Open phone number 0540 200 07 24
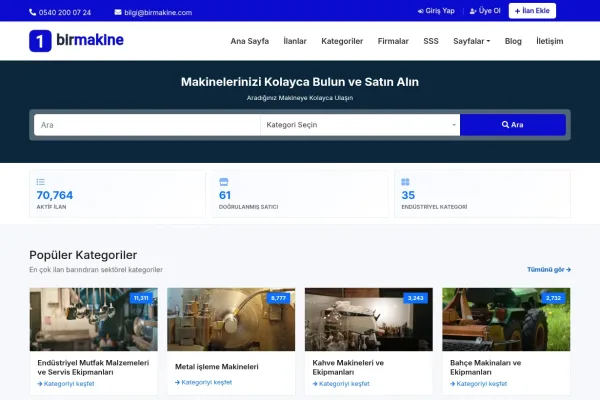The image size is (600, 400). [x=65, y=13]
